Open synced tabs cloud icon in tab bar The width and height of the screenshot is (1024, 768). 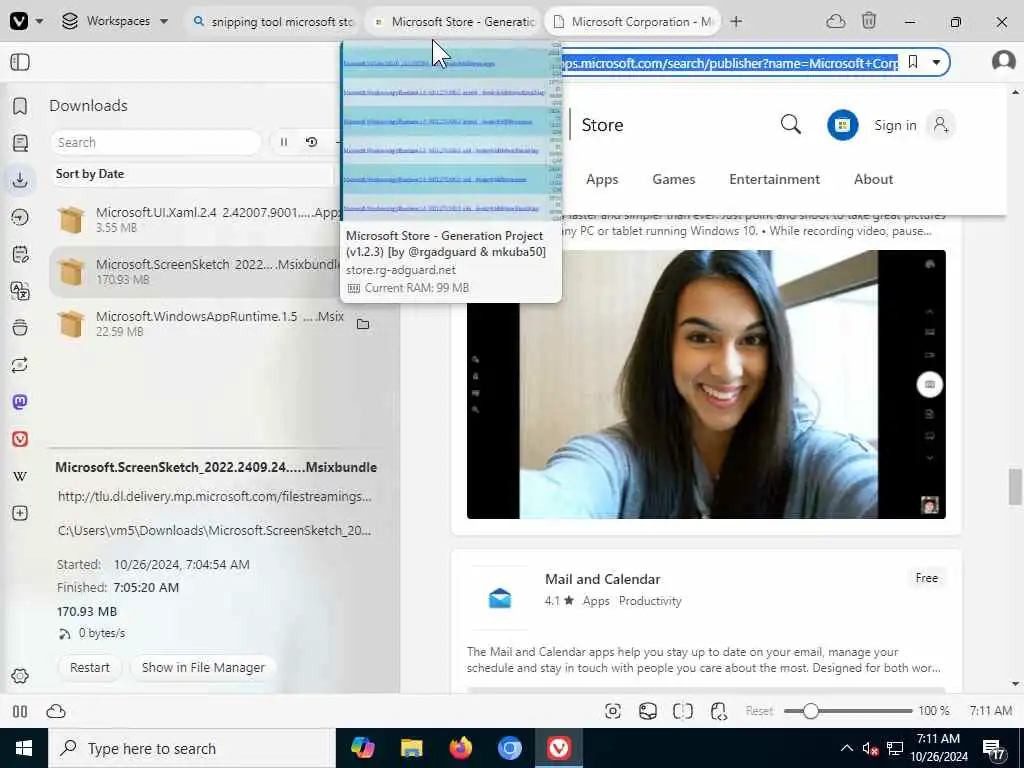click(x=835, y=22)
